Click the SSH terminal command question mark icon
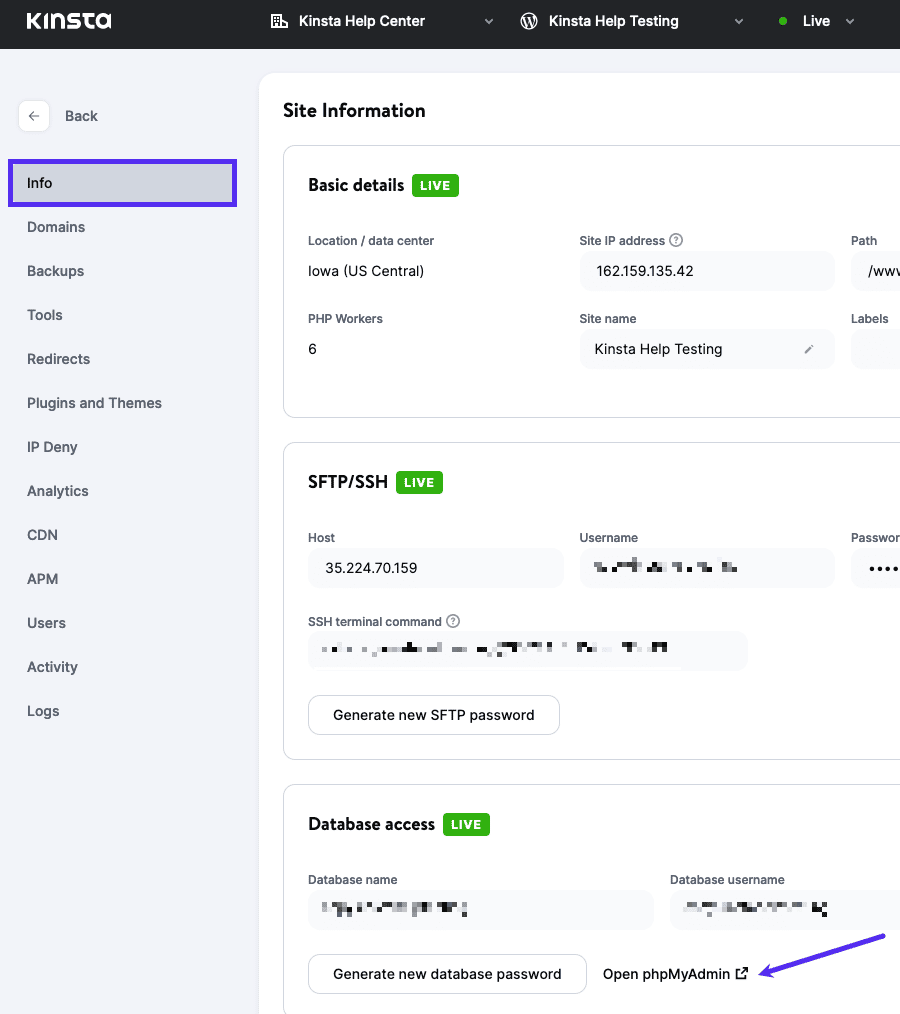 (452, 621)
